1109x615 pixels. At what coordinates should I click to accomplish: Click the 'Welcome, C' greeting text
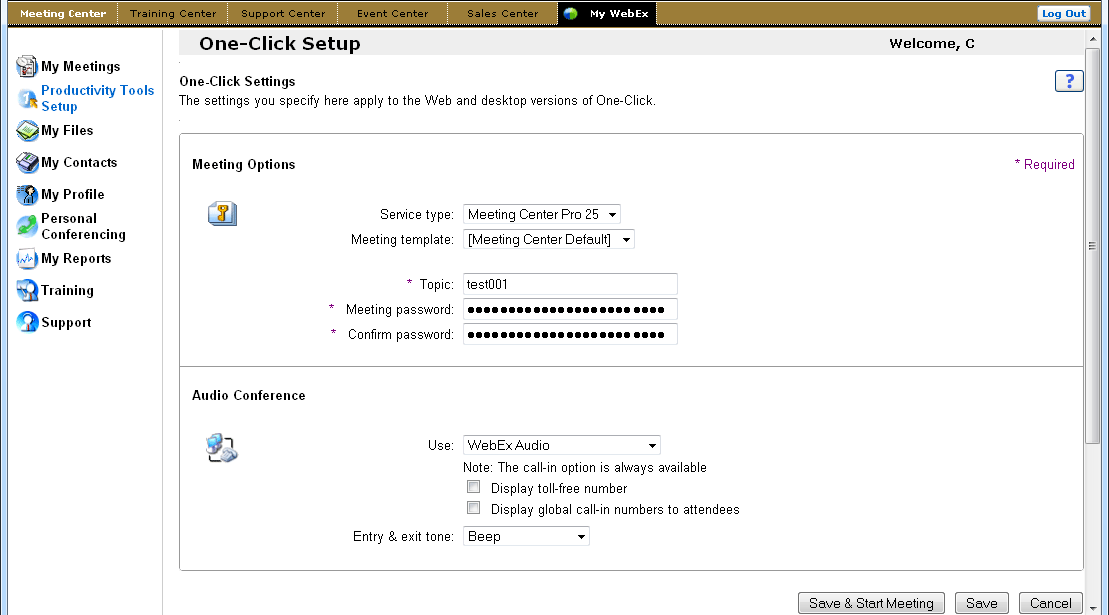(x=932, y=44)
